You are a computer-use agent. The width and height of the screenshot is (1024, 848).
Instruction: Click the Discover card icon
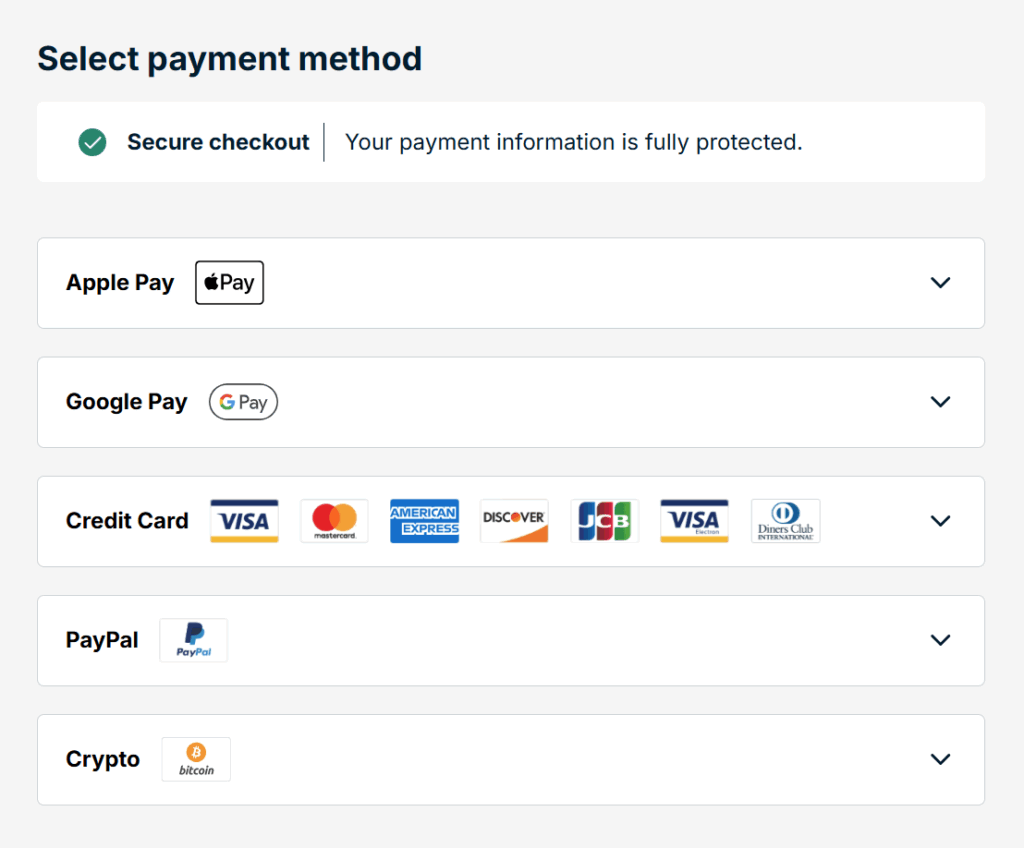click(514, 521)
